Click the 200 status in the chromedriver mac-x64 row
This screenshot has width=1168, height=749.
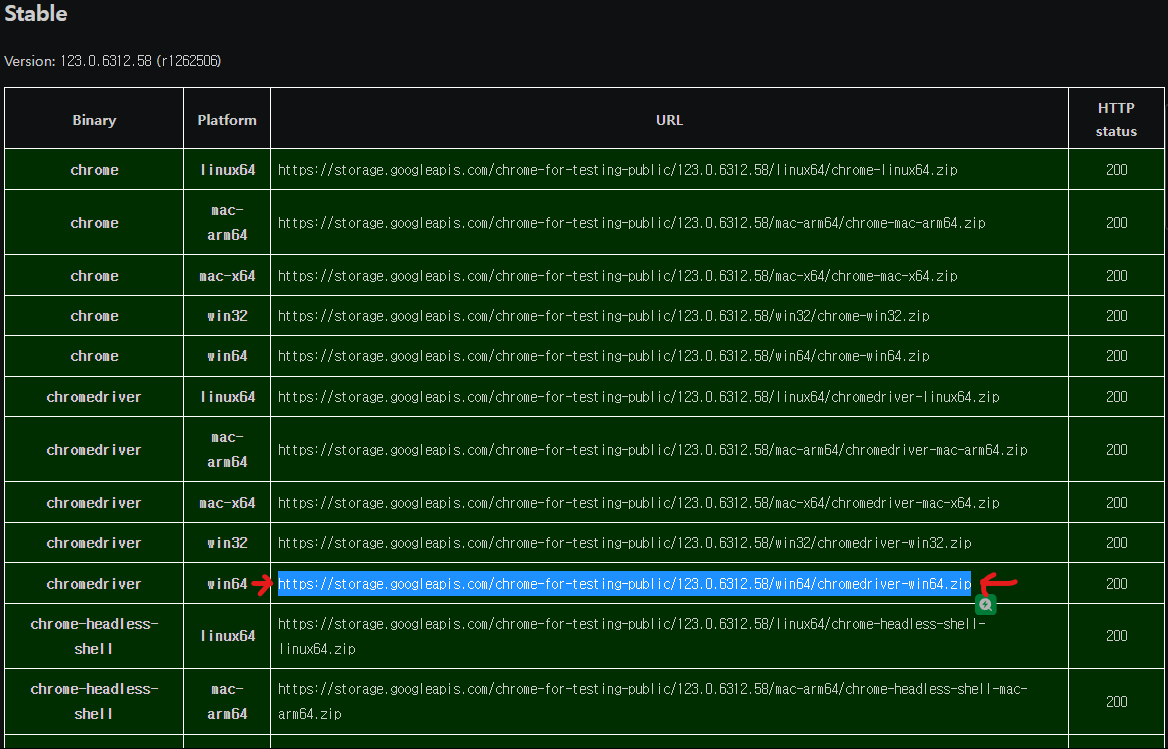[1117, 503]
